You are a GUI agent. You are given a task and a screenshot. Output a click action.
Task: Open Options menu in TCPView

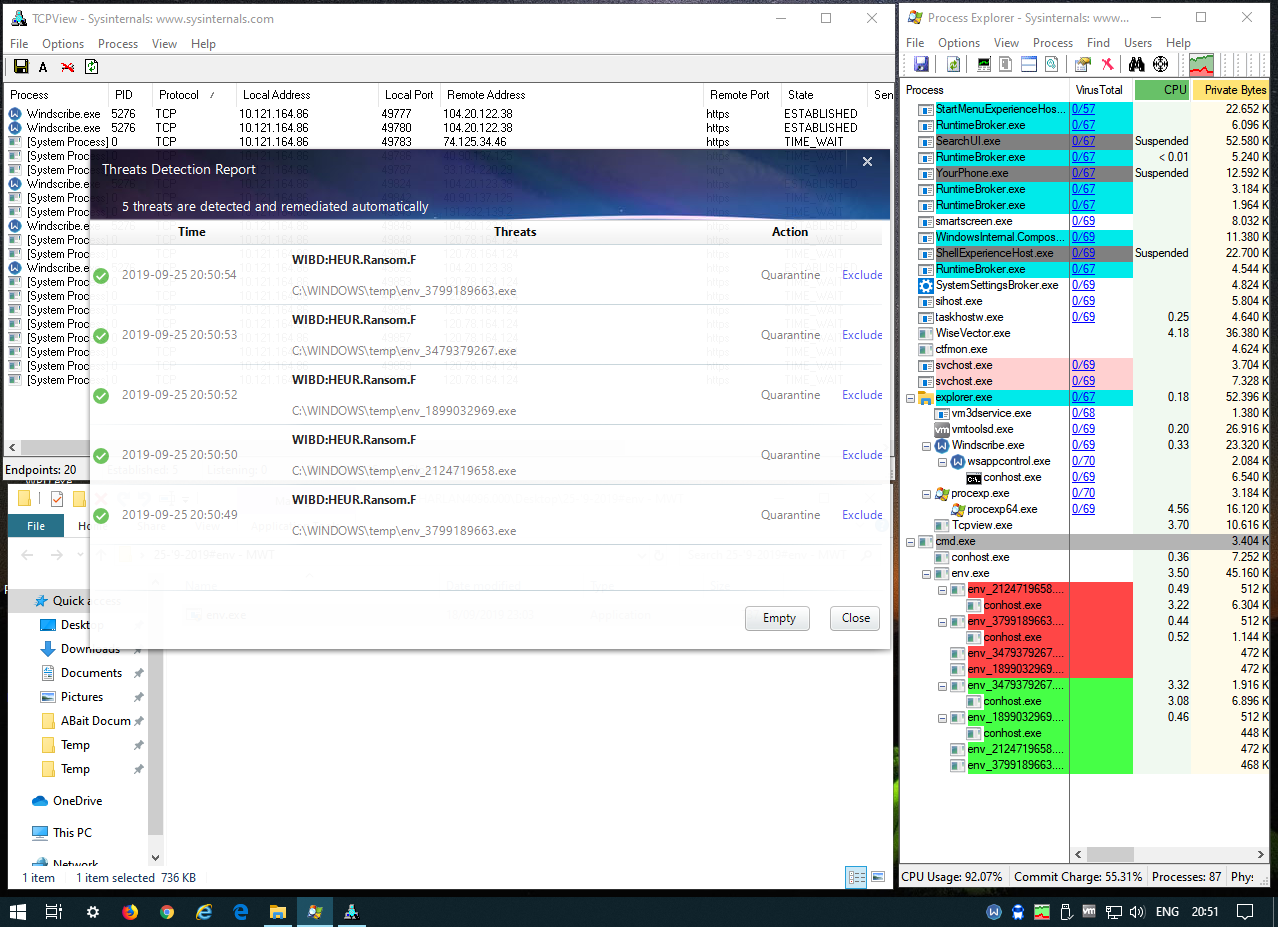(x=63, y=44)
